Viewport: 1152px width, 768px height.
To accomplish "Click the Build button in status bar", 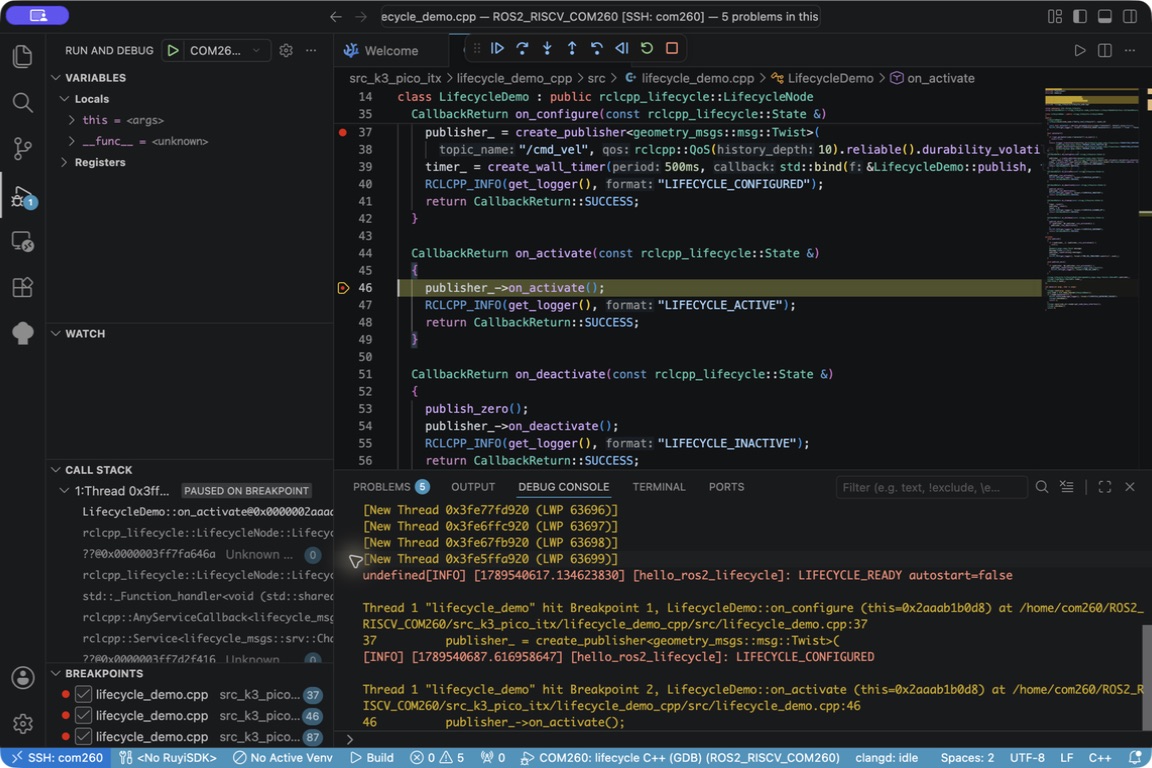I will 372,758.
